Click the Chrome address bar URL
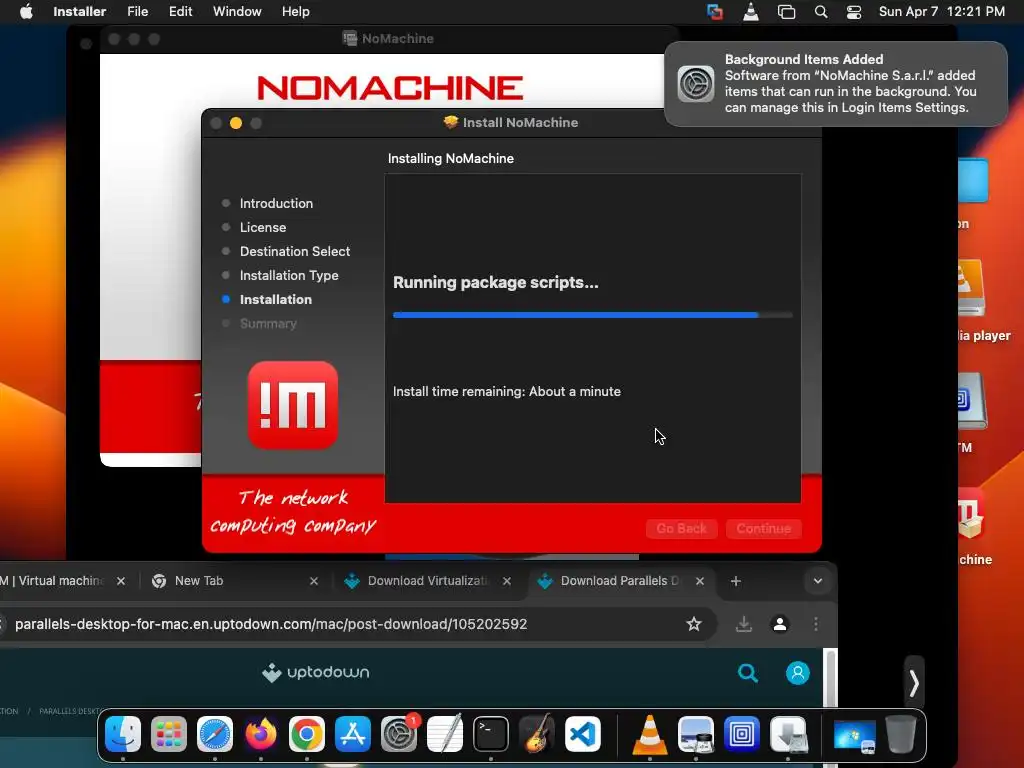 point(271,624)
